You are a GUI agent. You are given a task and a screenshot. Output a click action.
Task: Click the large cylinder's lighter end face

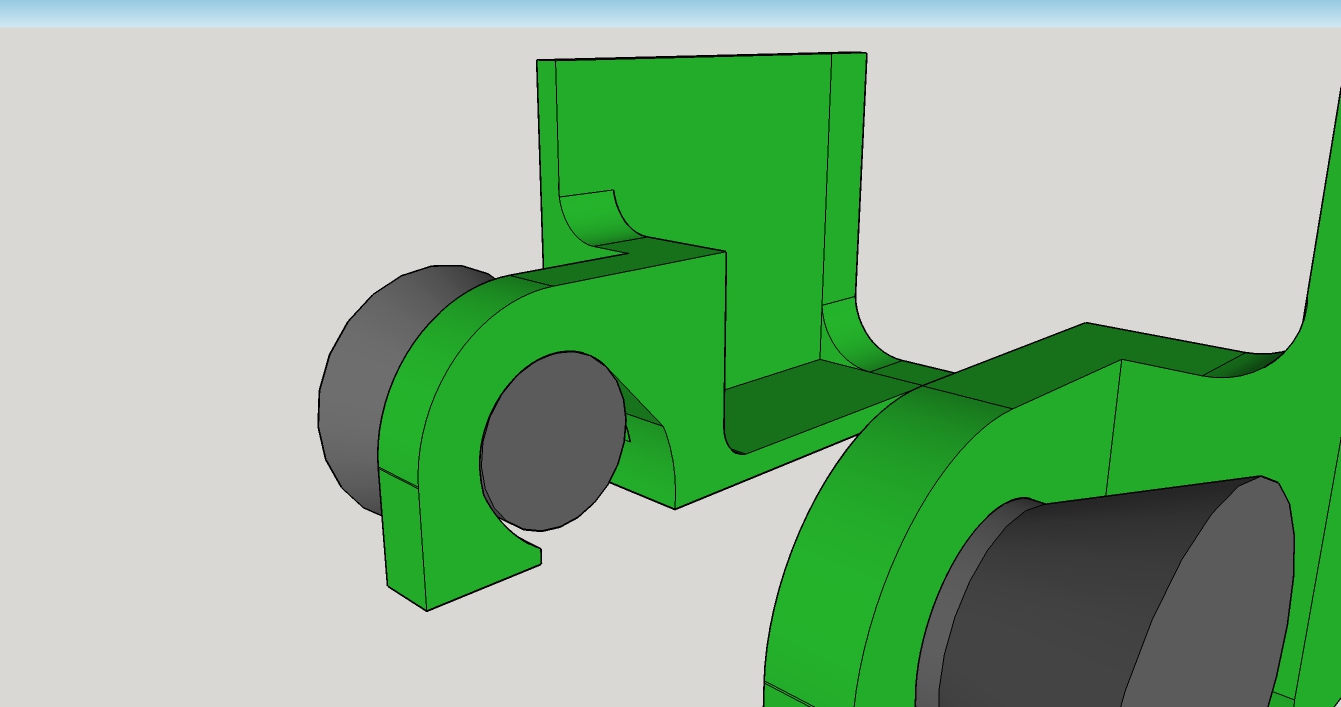pos(1220,590)
